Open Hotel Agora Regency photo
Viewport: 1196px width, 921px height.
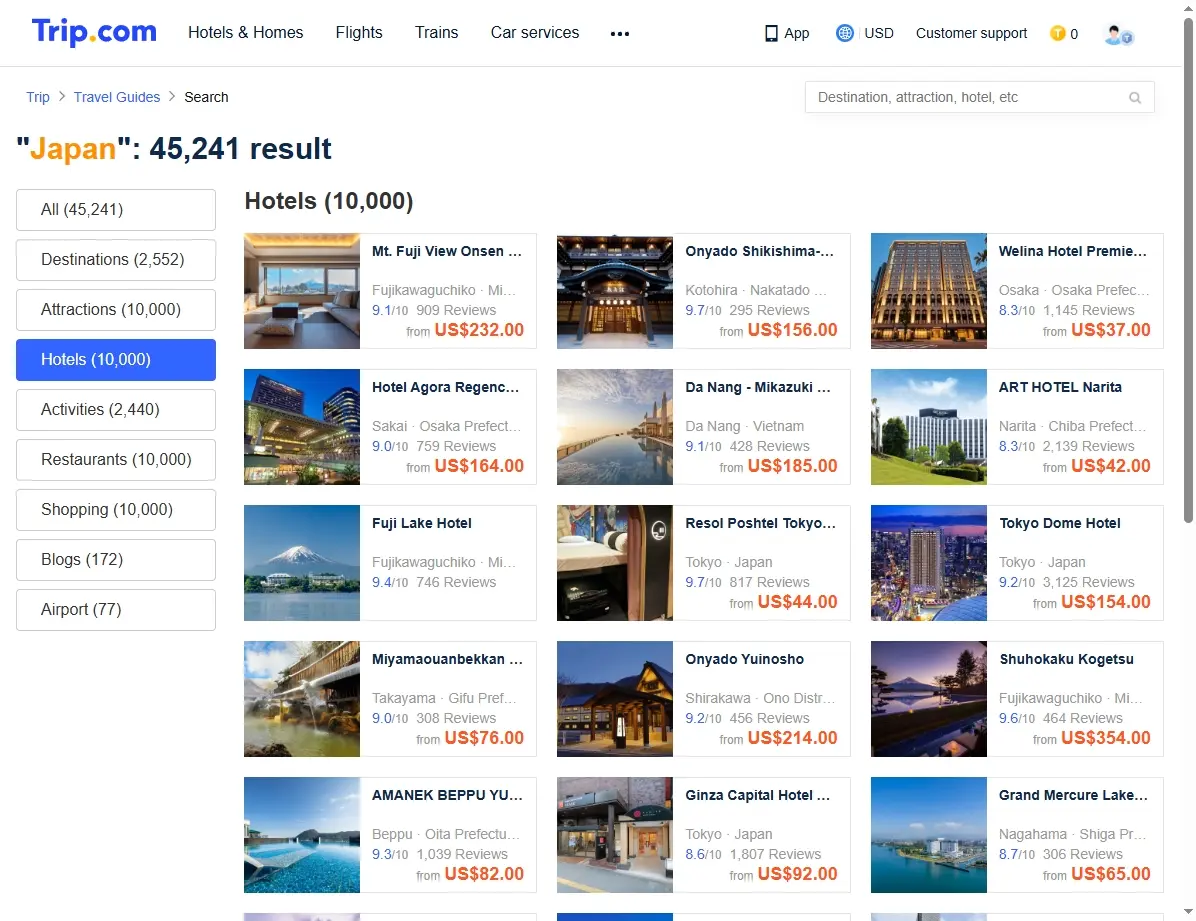tap(302, 427)
